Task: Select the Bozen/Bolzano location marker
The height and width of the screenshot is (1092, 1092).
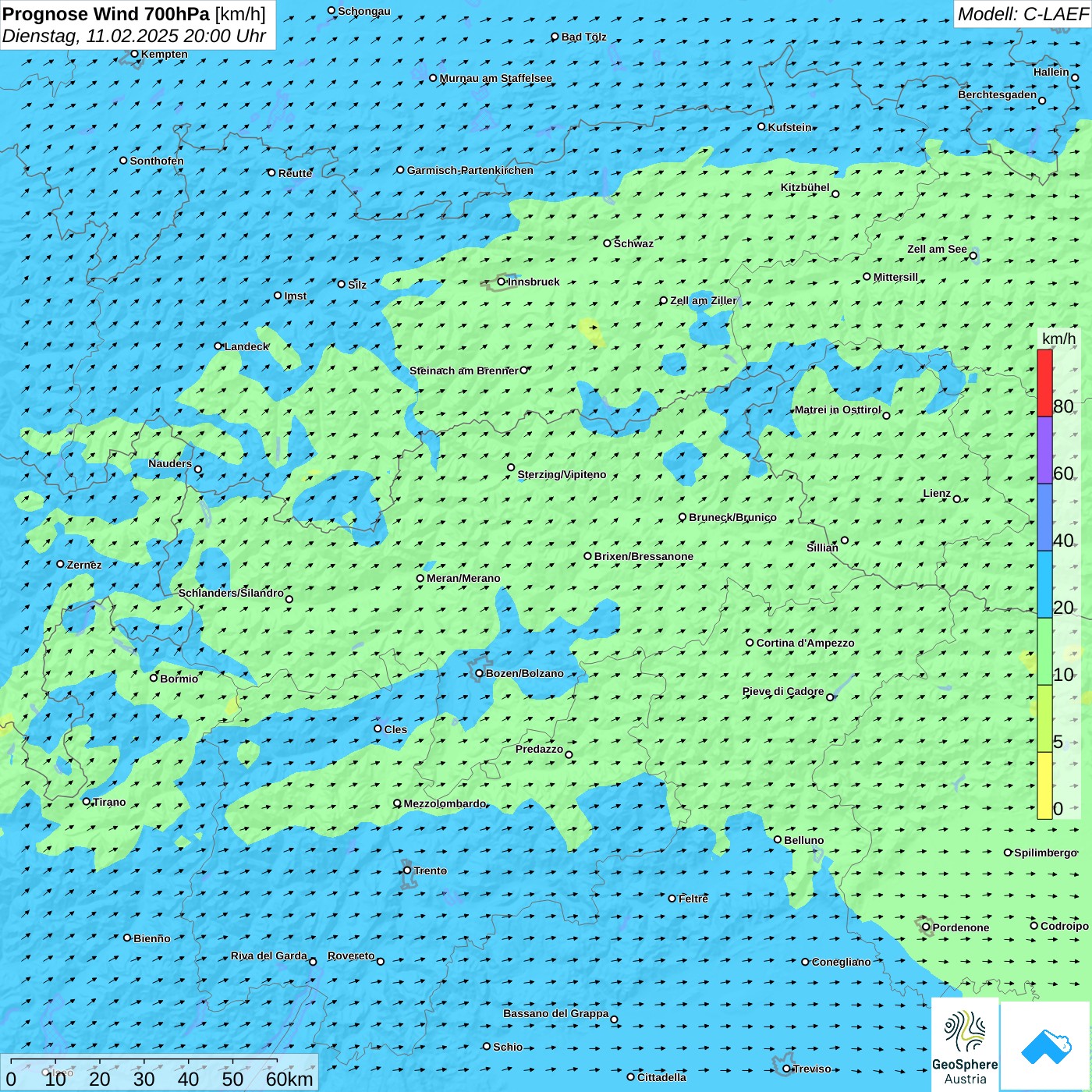Action: pos(479,673)
